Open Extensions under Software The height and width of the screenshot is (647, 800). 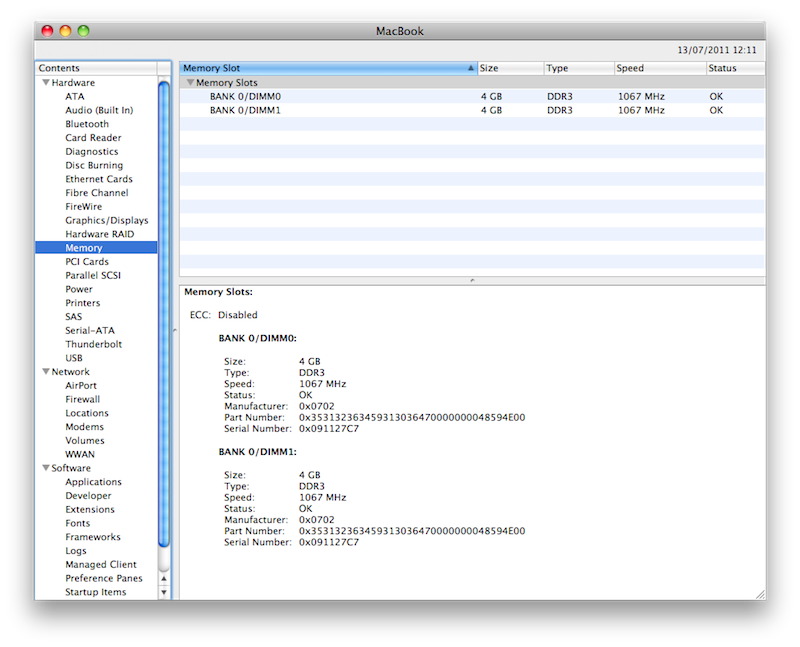[90, 510]
